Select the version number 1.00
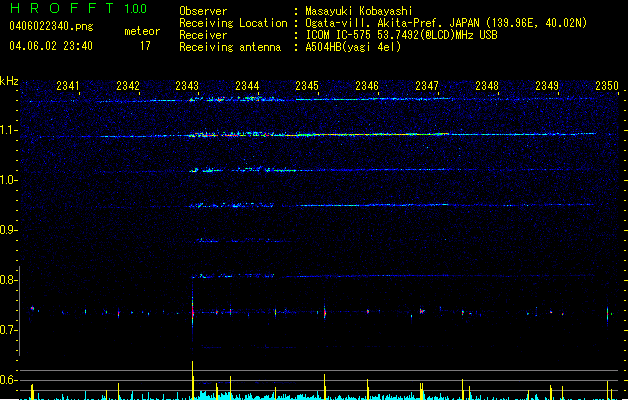Viewport: 629px width, 400px height. (x=135, y=8)
